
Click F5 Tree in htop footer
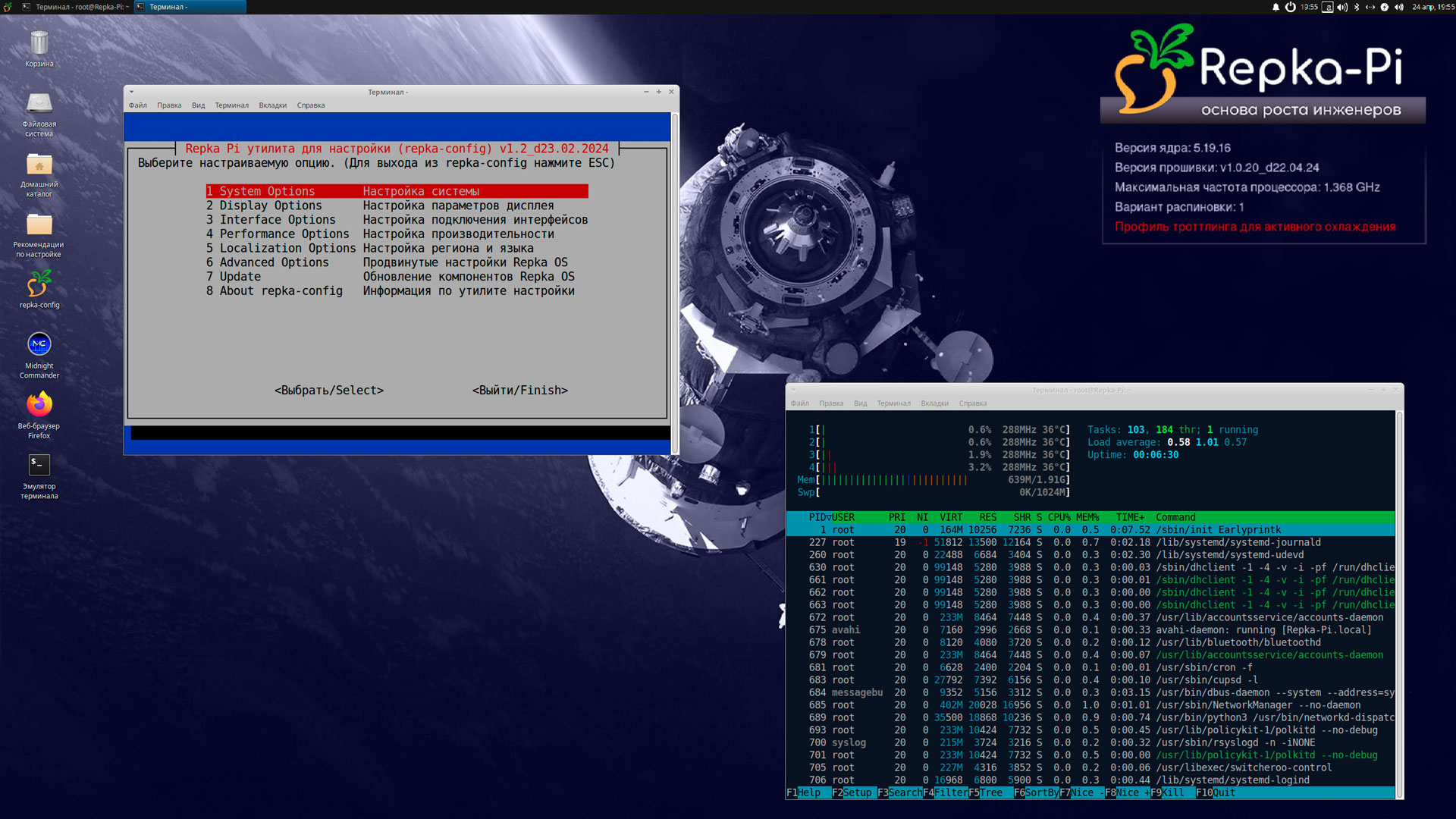986,792
